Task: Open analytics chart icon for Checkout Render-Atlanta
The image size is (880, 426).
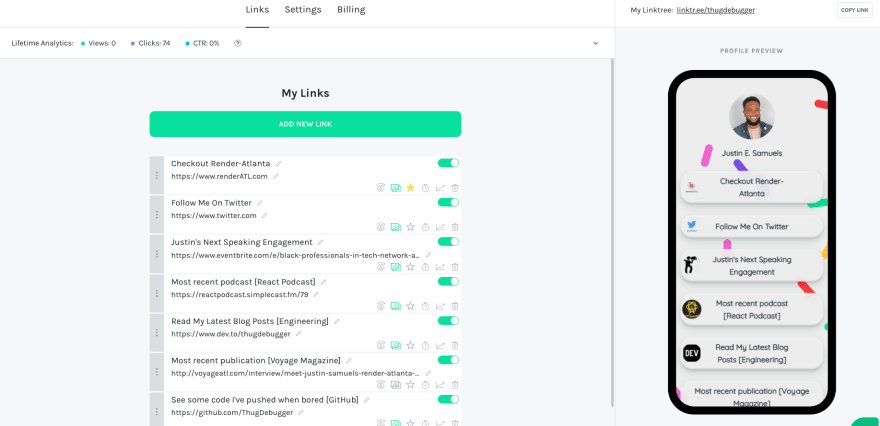Action: click(441, 187)
